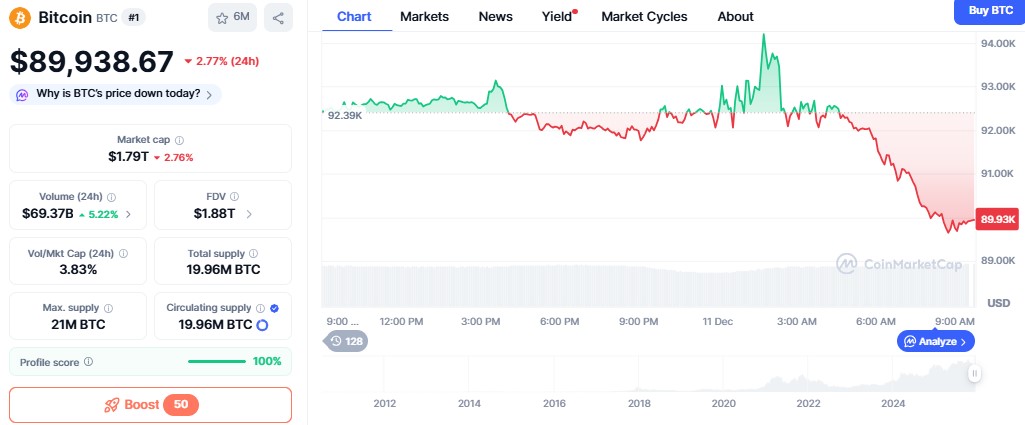
Task: Open the Market Cycles tab
Action: (x=644, y=16)
